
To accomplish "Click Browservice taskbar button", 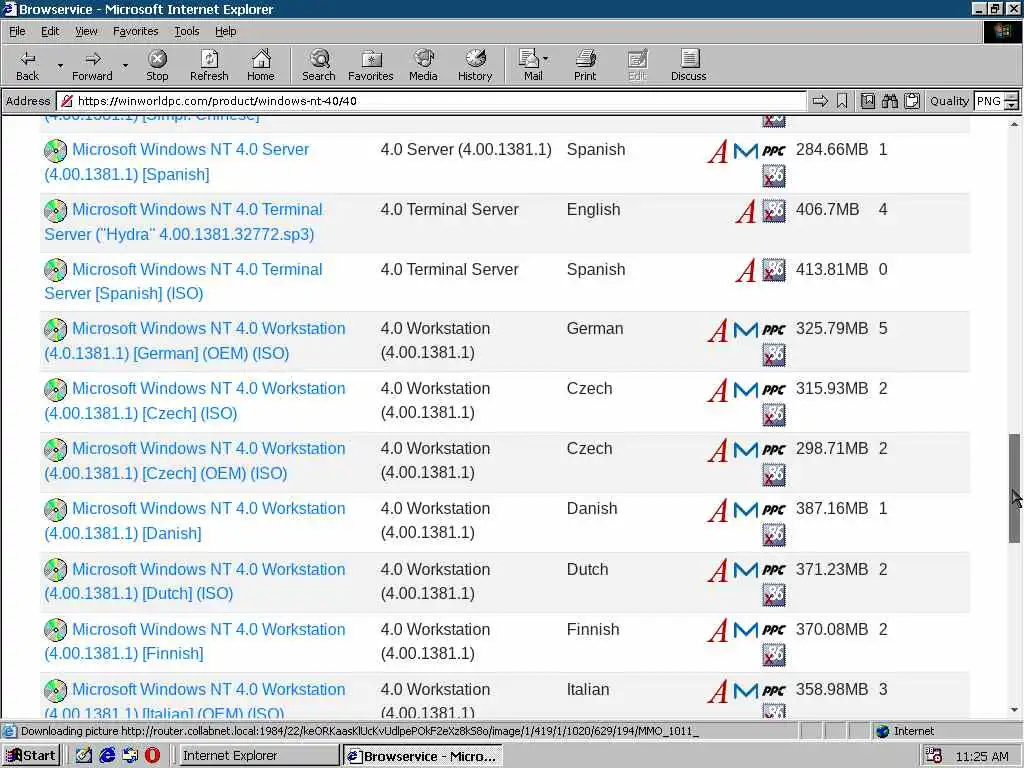I will 423,756.
